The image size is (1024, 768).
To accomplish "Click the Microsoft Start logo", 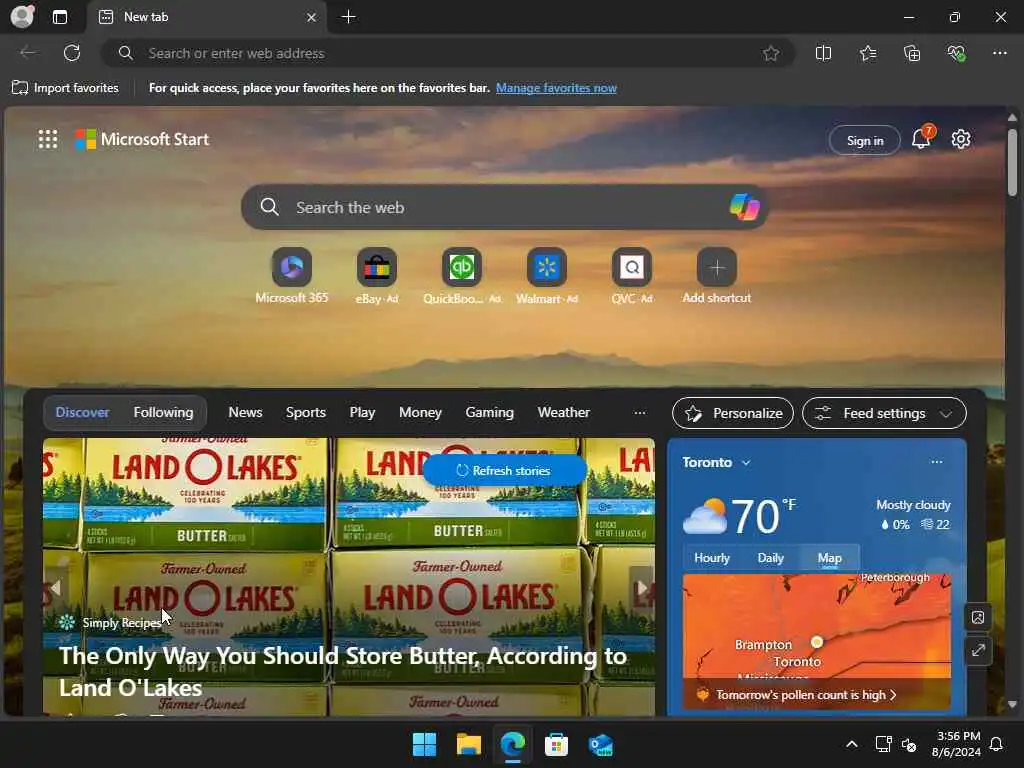I will pos(142,139).
